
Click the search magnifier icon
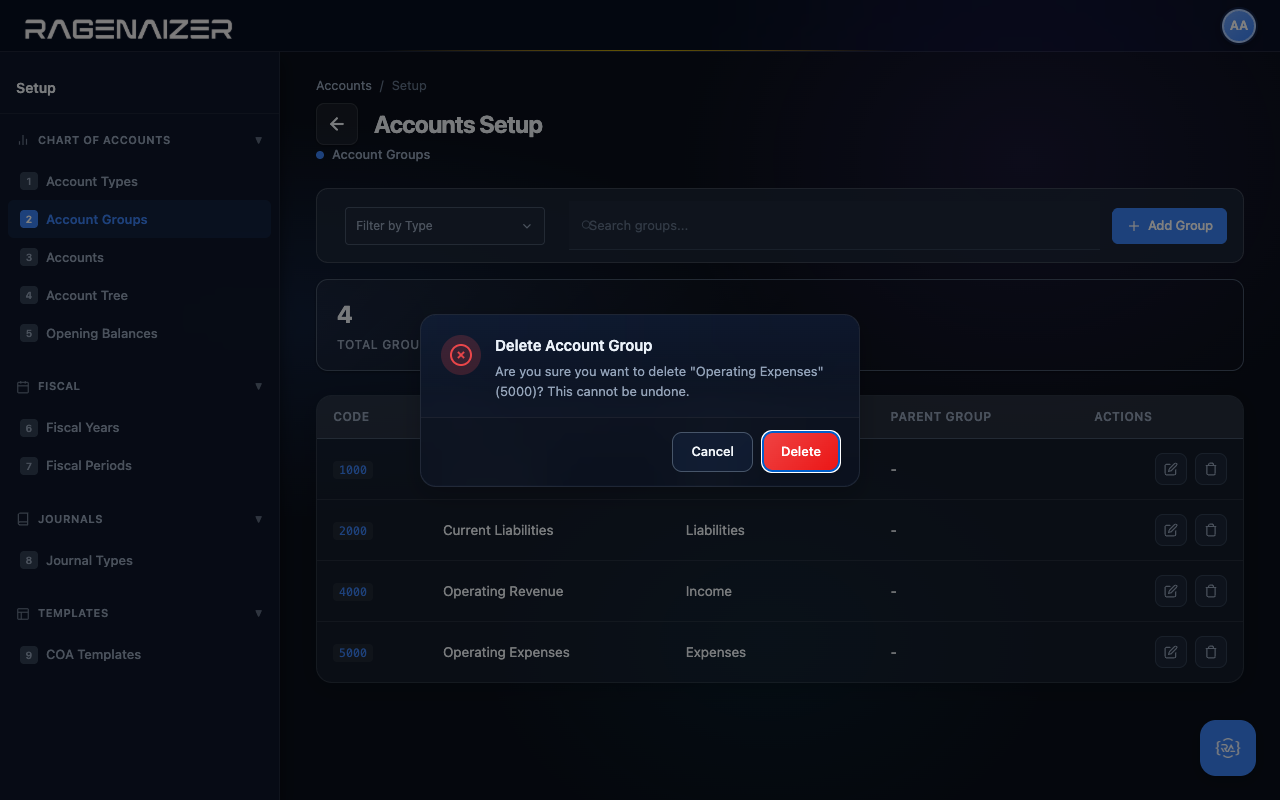(585, 226)
